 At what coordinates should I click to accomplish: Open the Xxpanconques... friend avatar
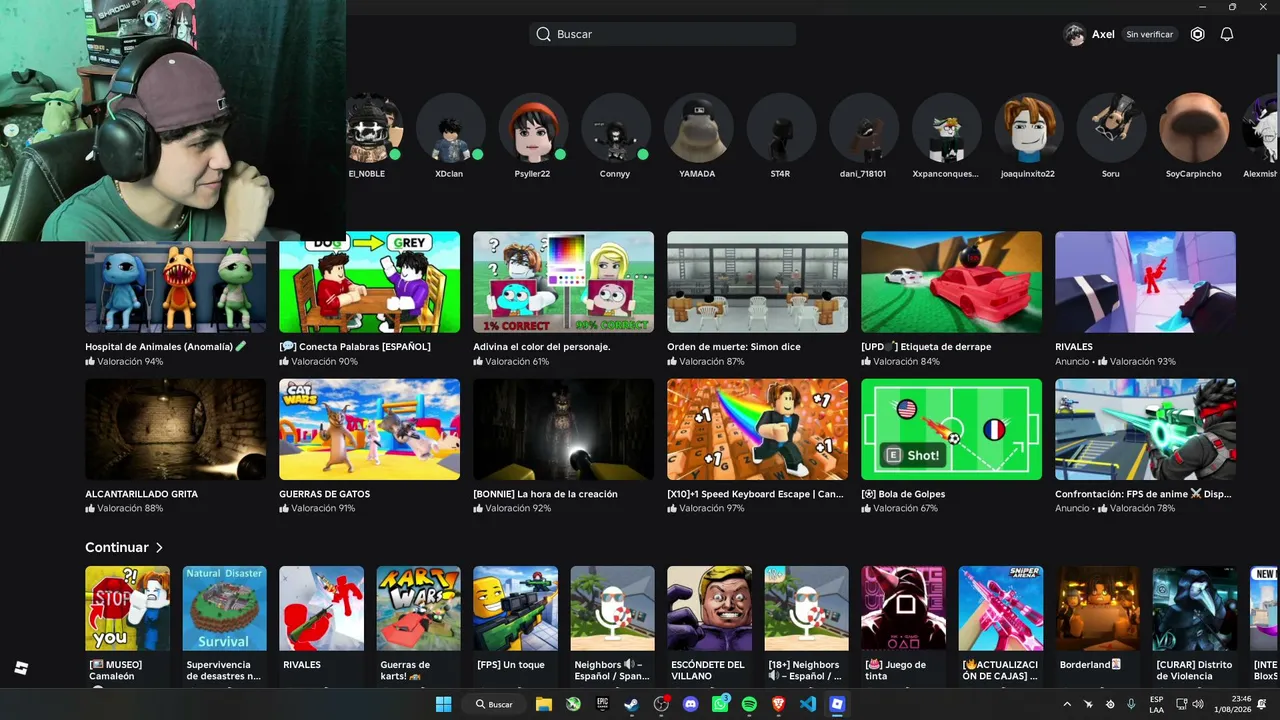(946, 128)
